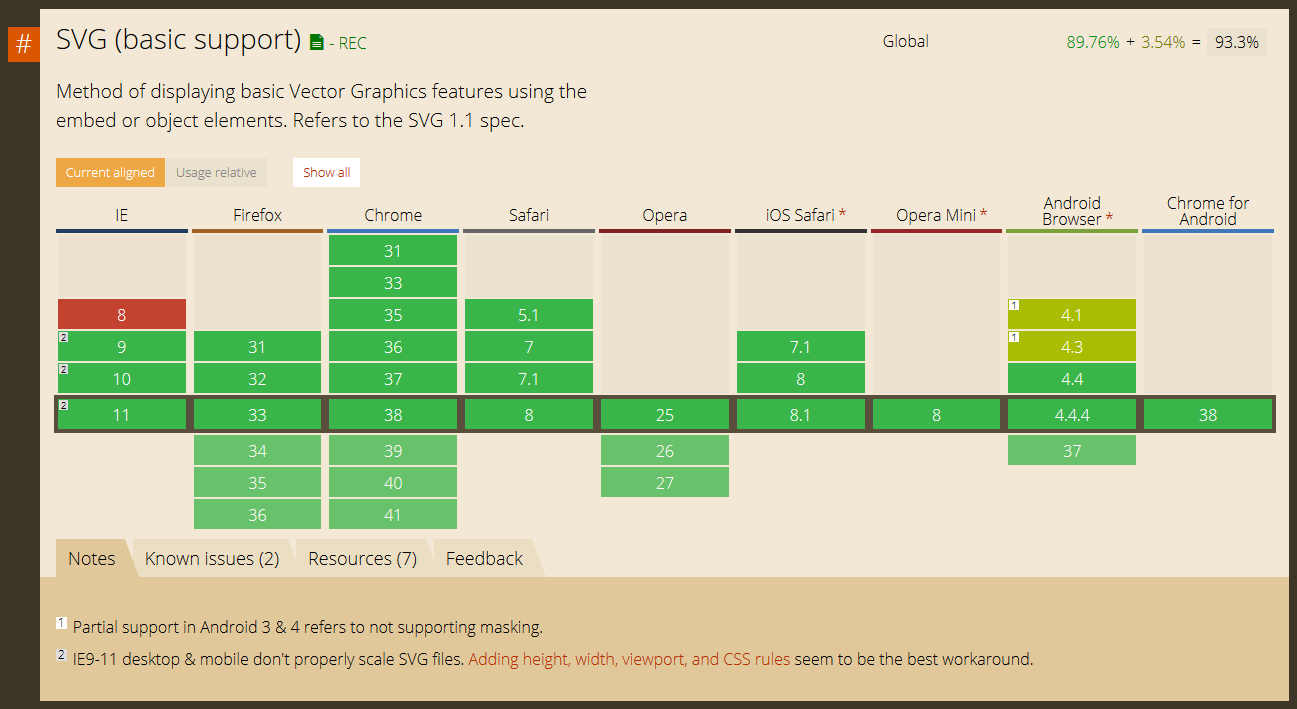The height and width of the screenshot is (709, 1297).
Task: Click the Show all button
Action: click(x=327, y=172)
